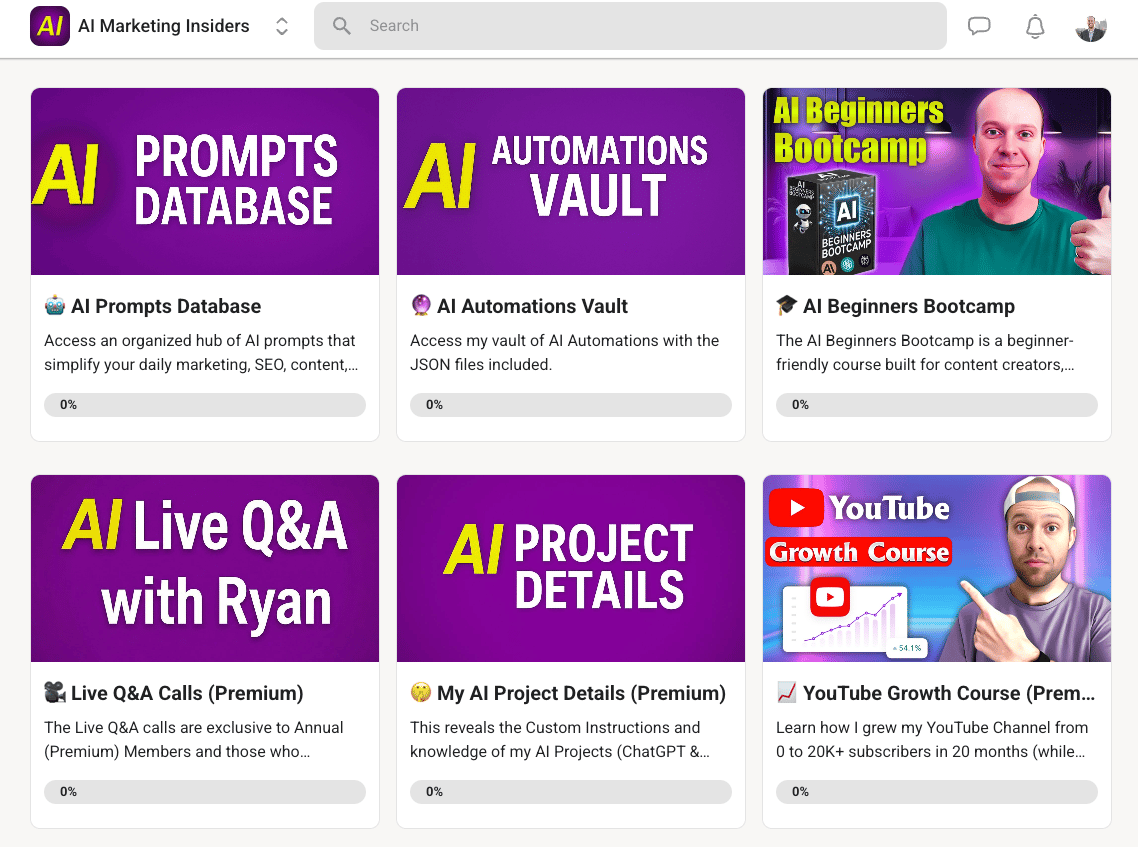Expand the community switcher chevrons

[x=282, y=27]
